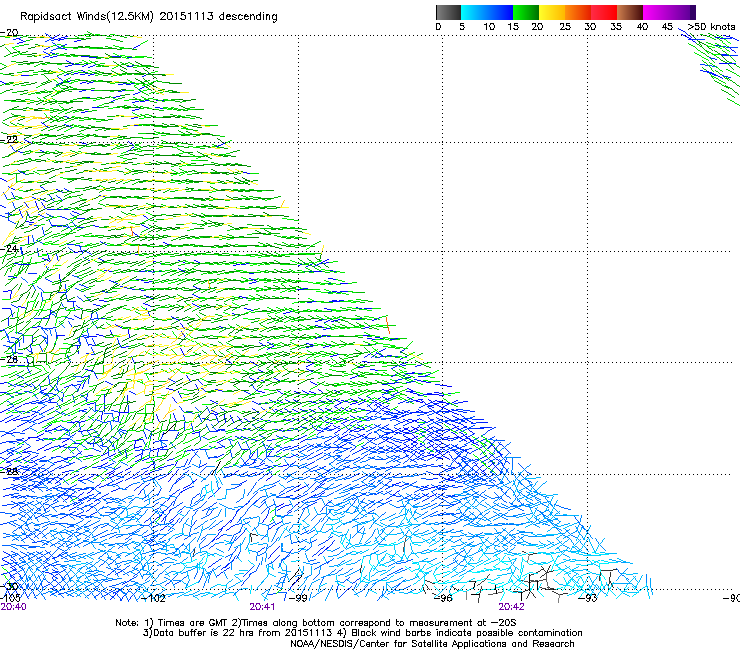
Task: Click the -28 latitude axis label
Action: click(10, 471)
